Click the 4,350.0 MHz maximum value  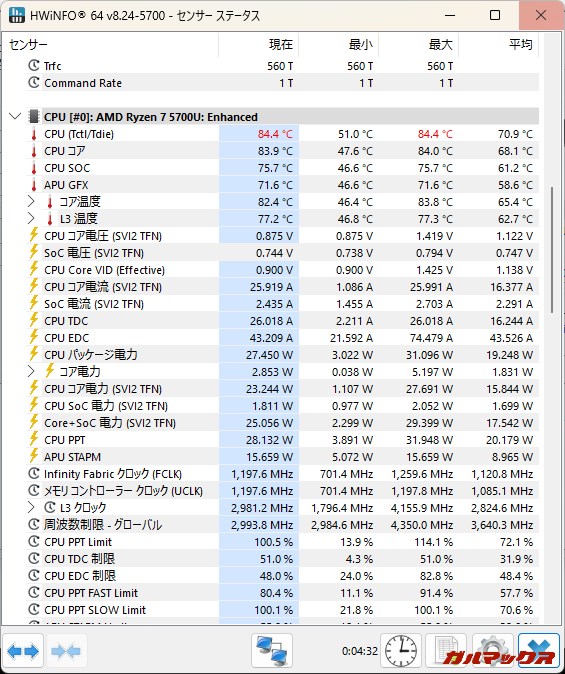422,525
